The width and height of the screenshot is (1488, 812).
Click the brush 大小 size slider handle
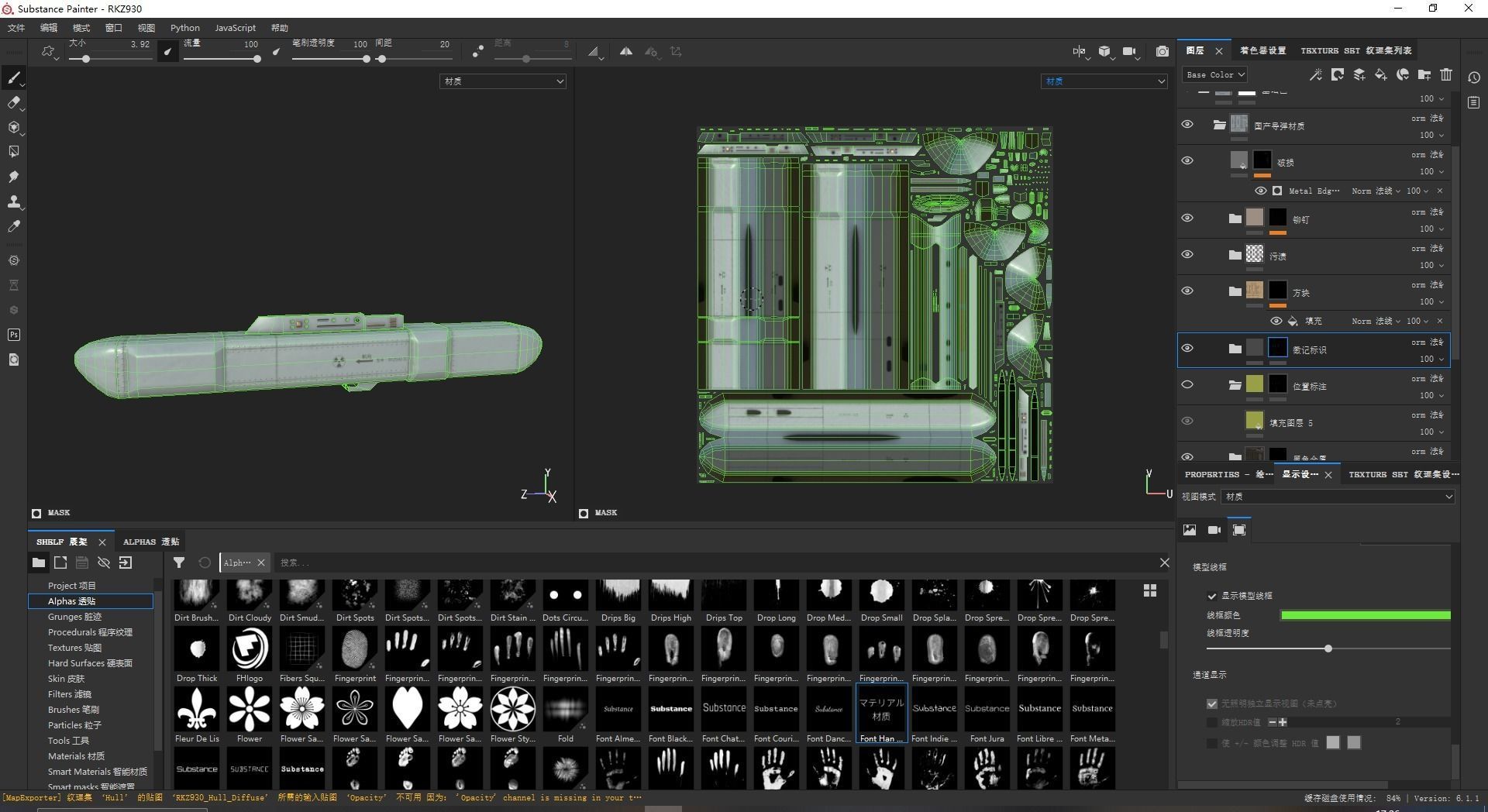click(86, 59)
